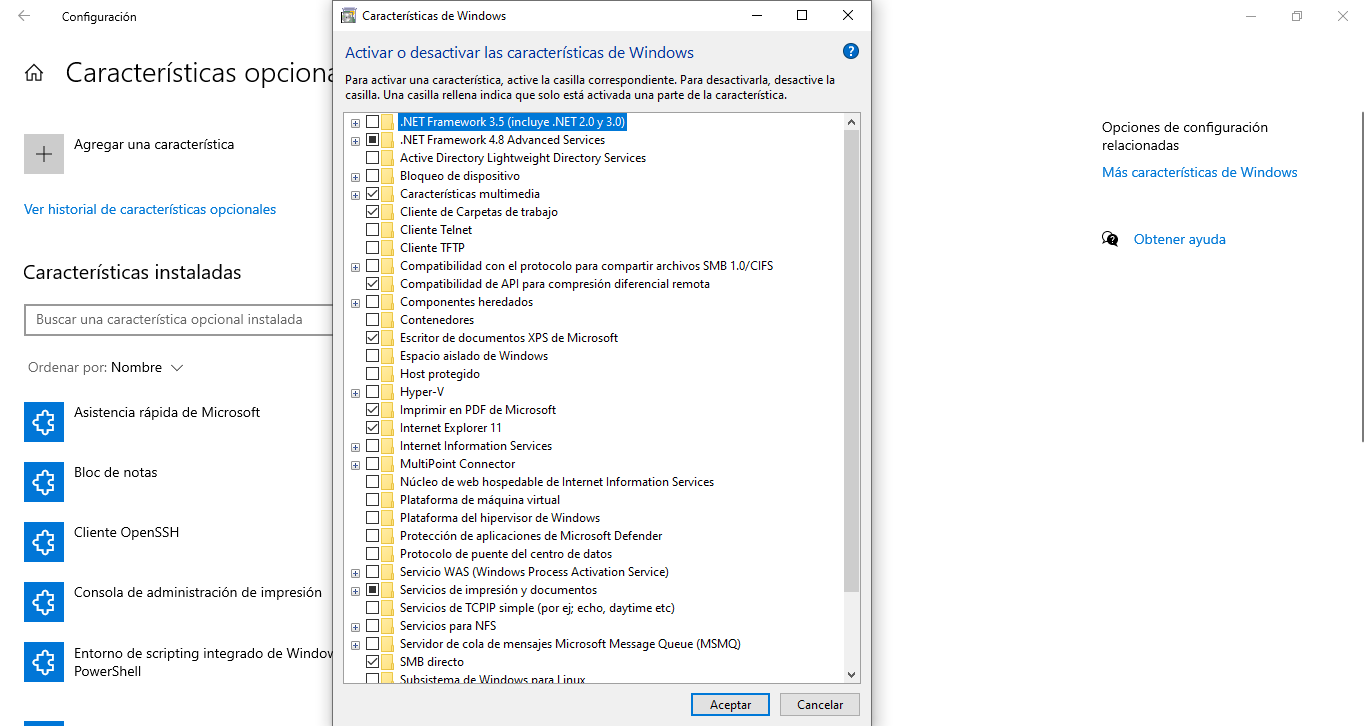The width and height of the screenshot is (1366, 726).
Task: Select Servicio WAS (Windows Process Activation Service) text
Action: tap(534, 572)
